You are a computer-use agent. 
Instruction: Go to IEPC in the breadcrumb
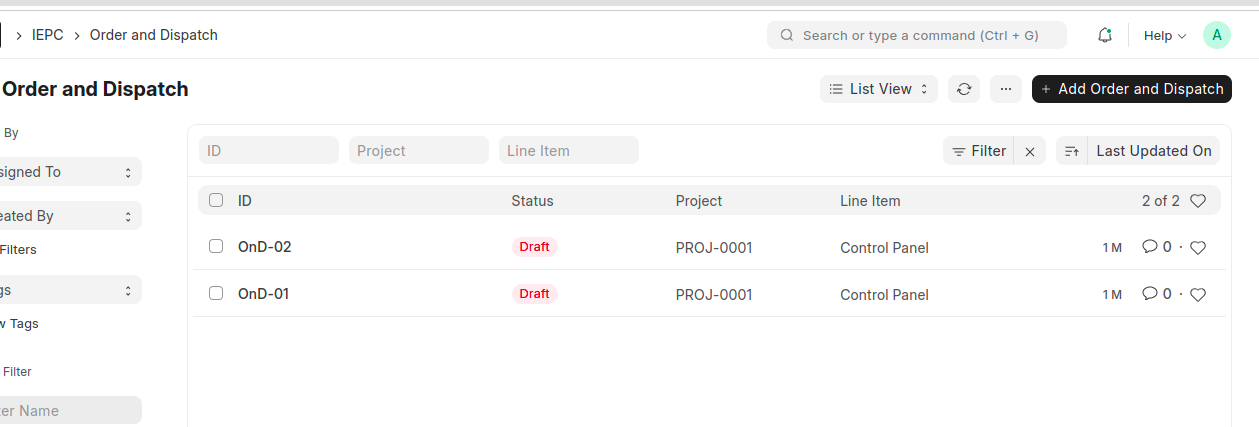point(47,35)
